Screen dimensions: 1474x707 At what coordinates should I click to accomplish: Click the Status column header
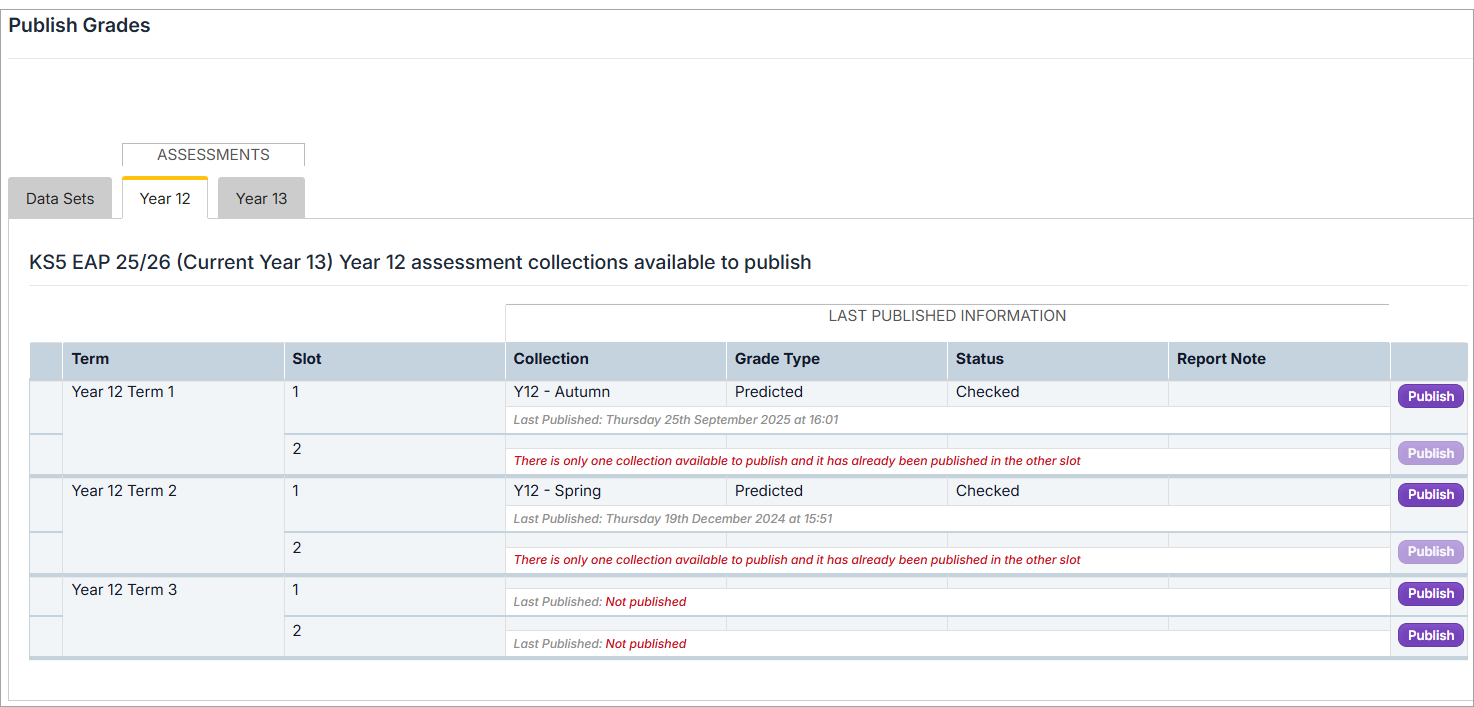coord(979,359)
